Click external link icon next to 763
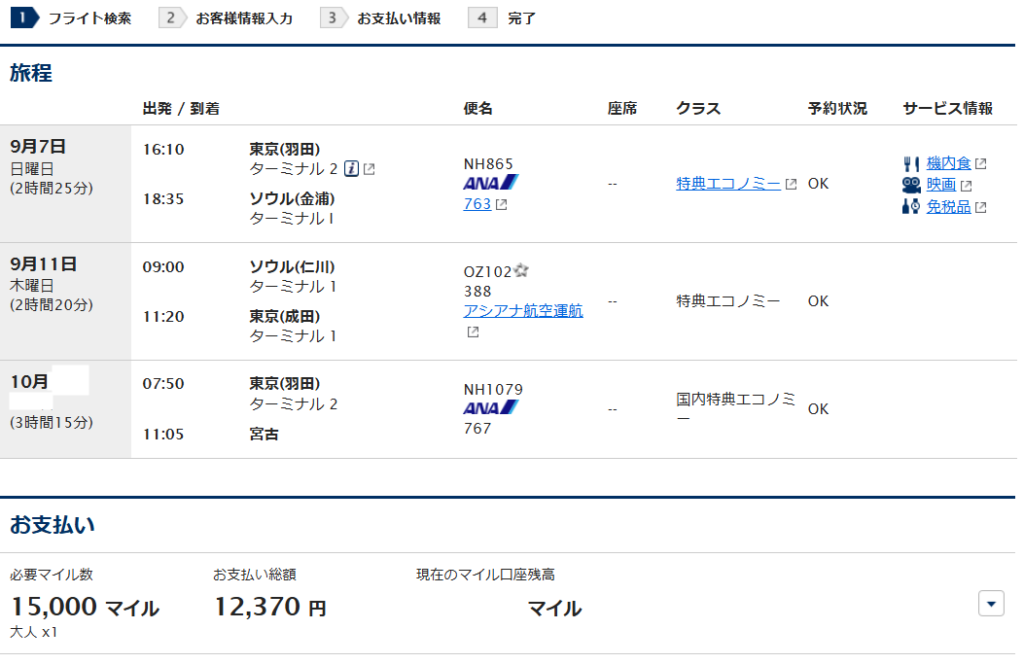 click(502, 205)
